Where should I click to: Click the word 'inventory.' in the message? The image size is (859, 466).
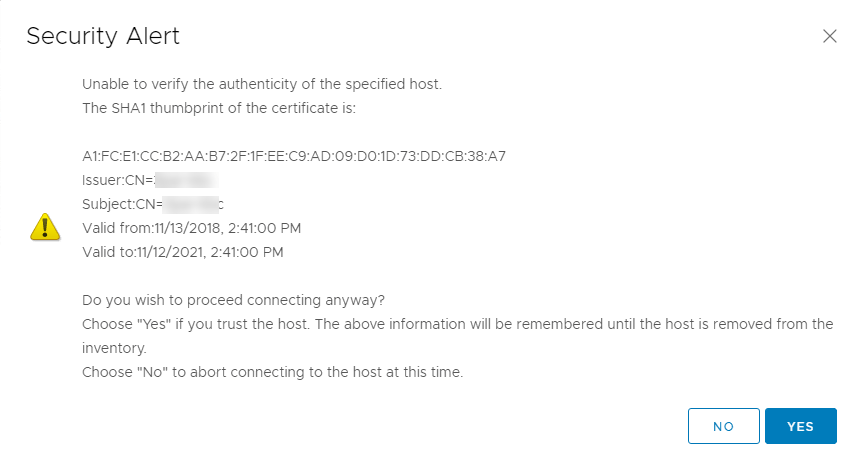pos(114,348)
